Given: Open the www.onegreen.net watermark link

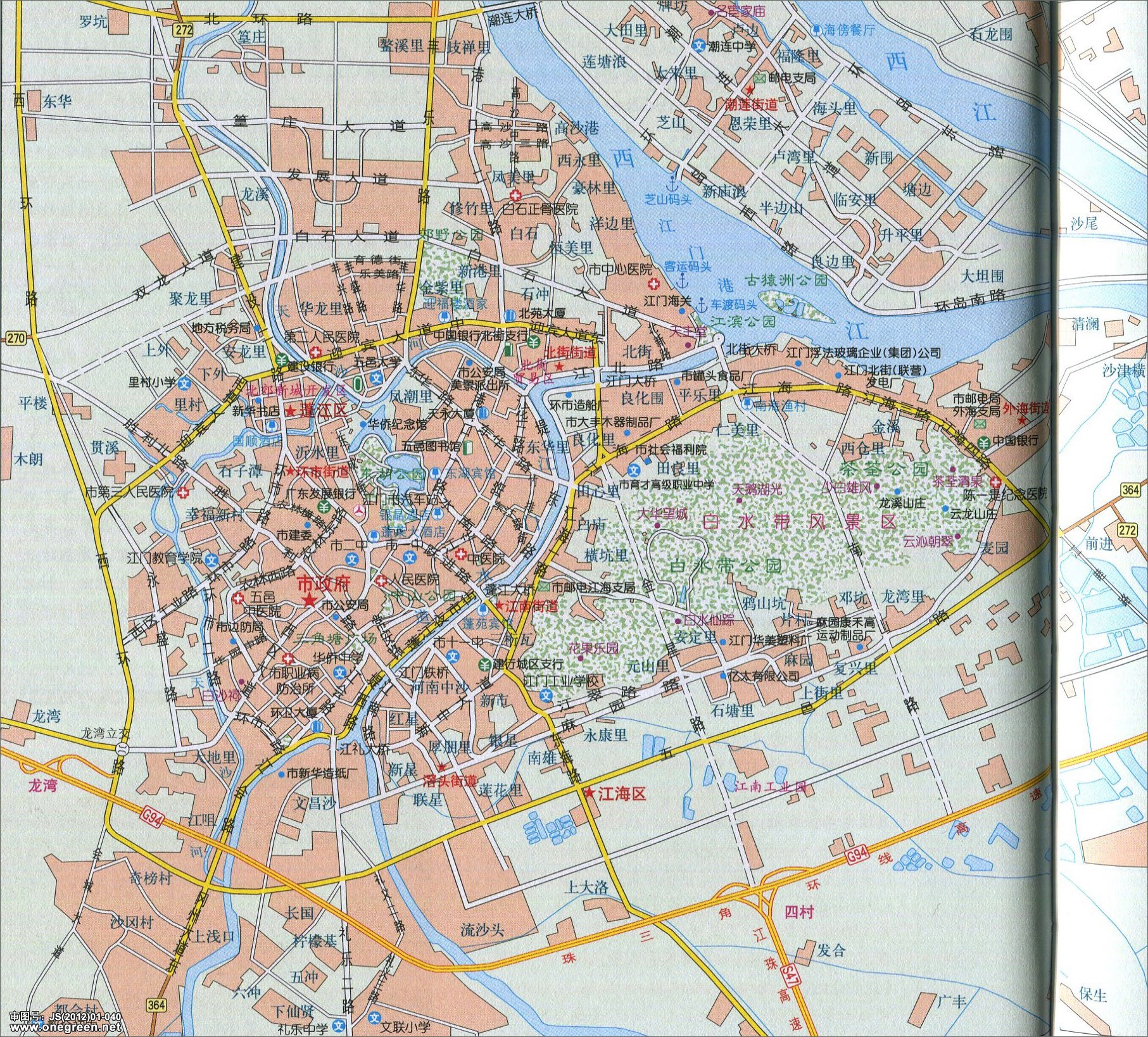Looking at the screenshot, I should (62, 1028).
